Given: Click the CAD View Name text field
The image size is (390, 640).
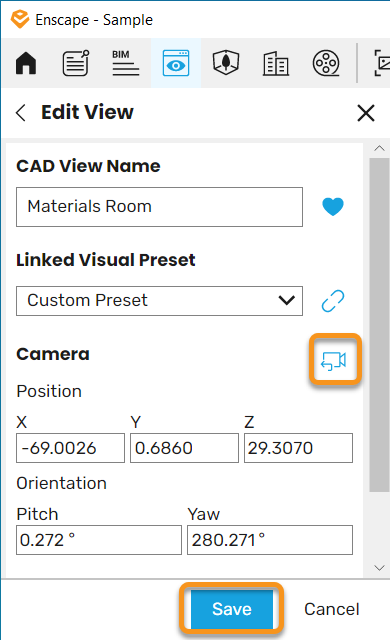Looking at the screenshot, I should click(160, 207).
